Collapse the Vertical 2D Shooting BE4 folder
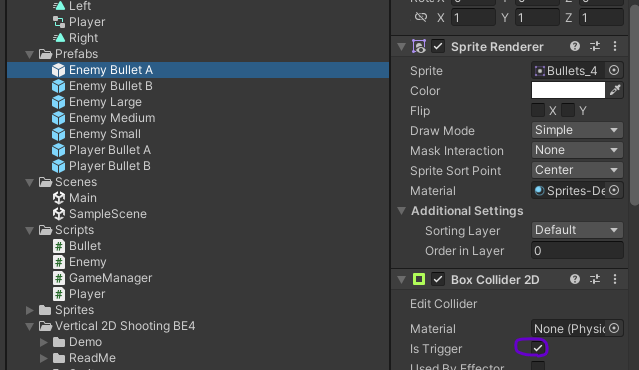This screenshot has width=639, height=370. [x=29, y=326]
